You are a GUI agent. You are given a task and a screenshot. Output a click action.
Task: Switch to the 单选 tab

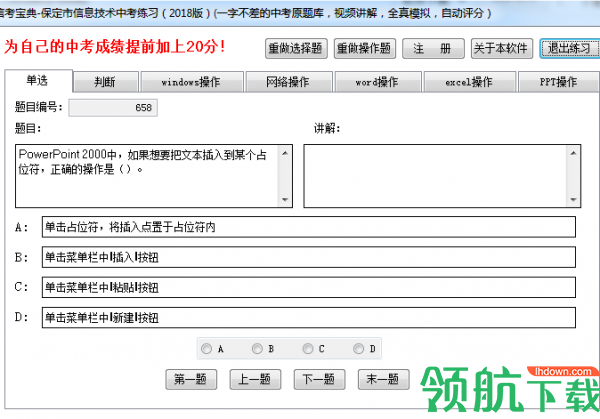[38, 81]
